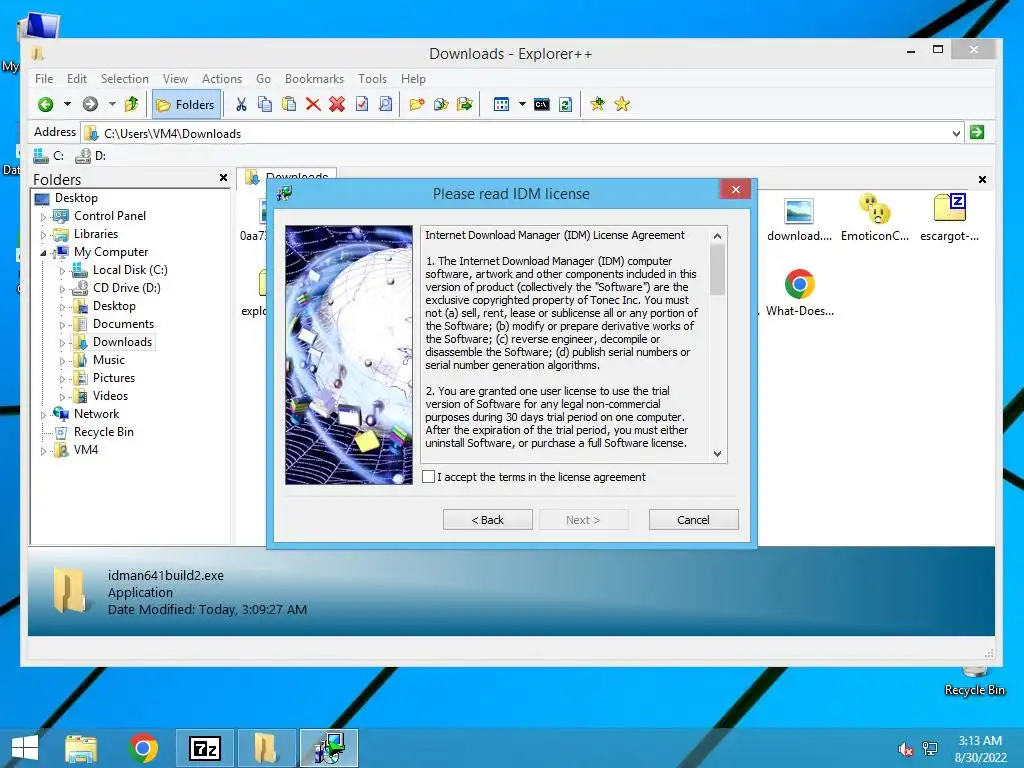Click the Back button in IDM installer
Screen dimensions: 1024x768
[488, 520]
